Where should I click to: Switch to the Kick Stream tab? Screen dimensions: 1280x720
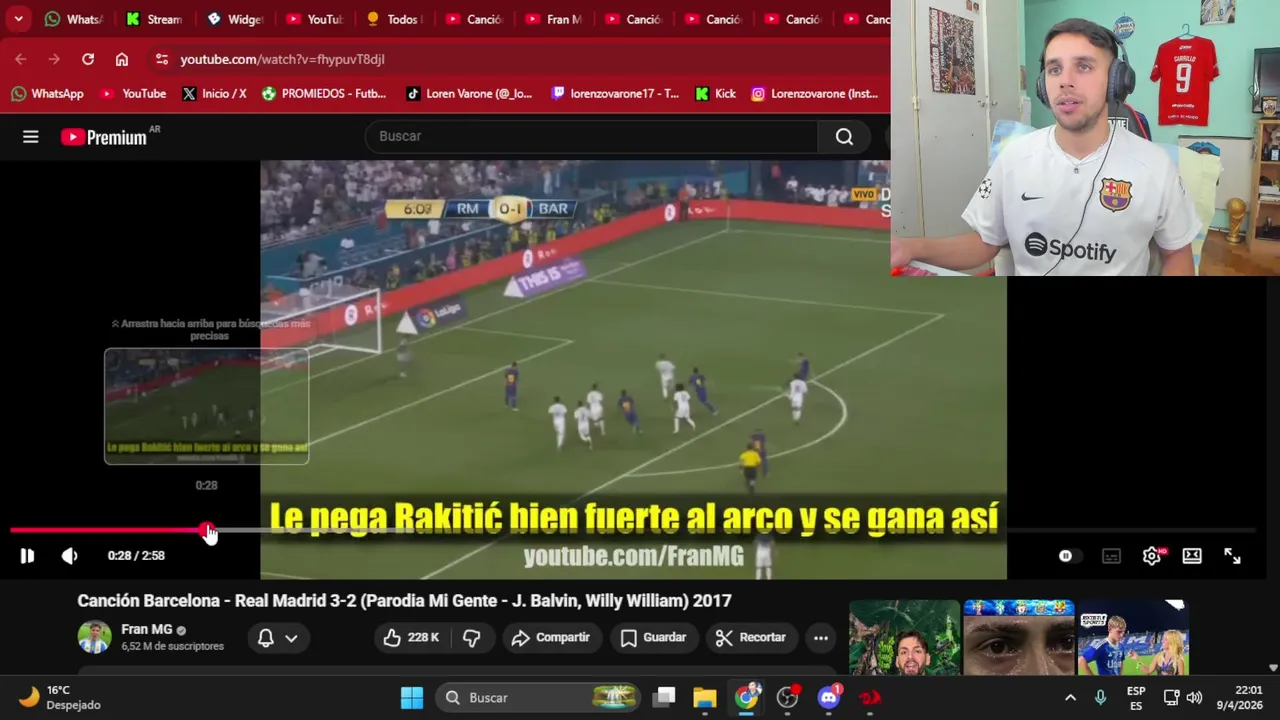(x=154, y=19)
